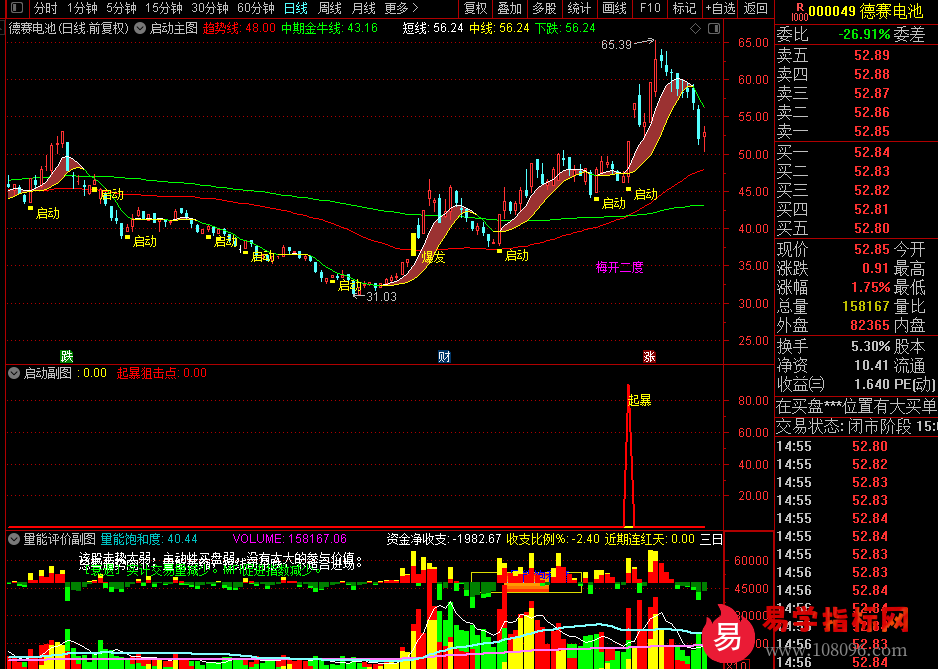This screenshot has height=669, width=938.
Task: Expand the 启动副图 indicator dropdown arrow
Action: (14, 373)
